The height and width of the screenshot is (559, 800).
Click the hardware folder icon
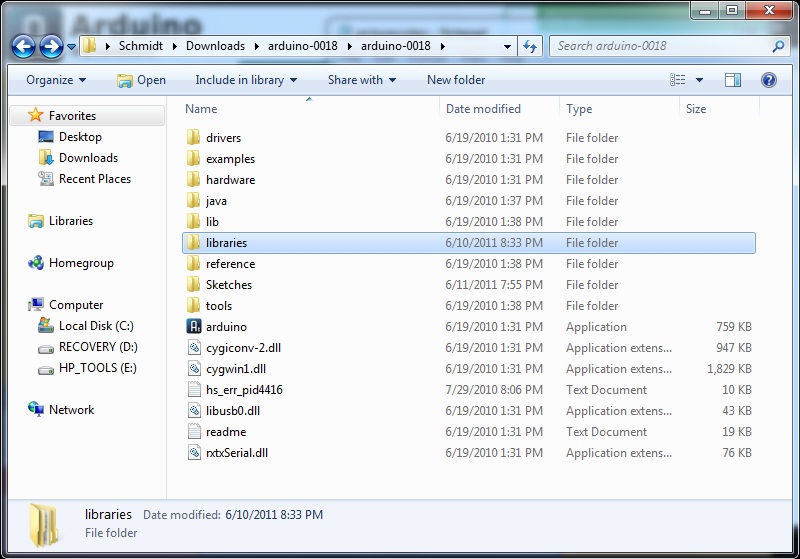193,179
